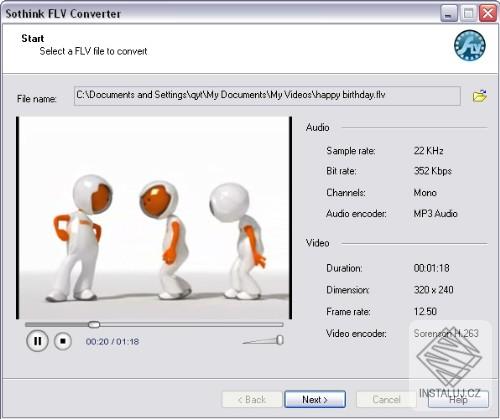500x420 pixels.
Task: Pause the video preview playback
Action: (37, 341)
